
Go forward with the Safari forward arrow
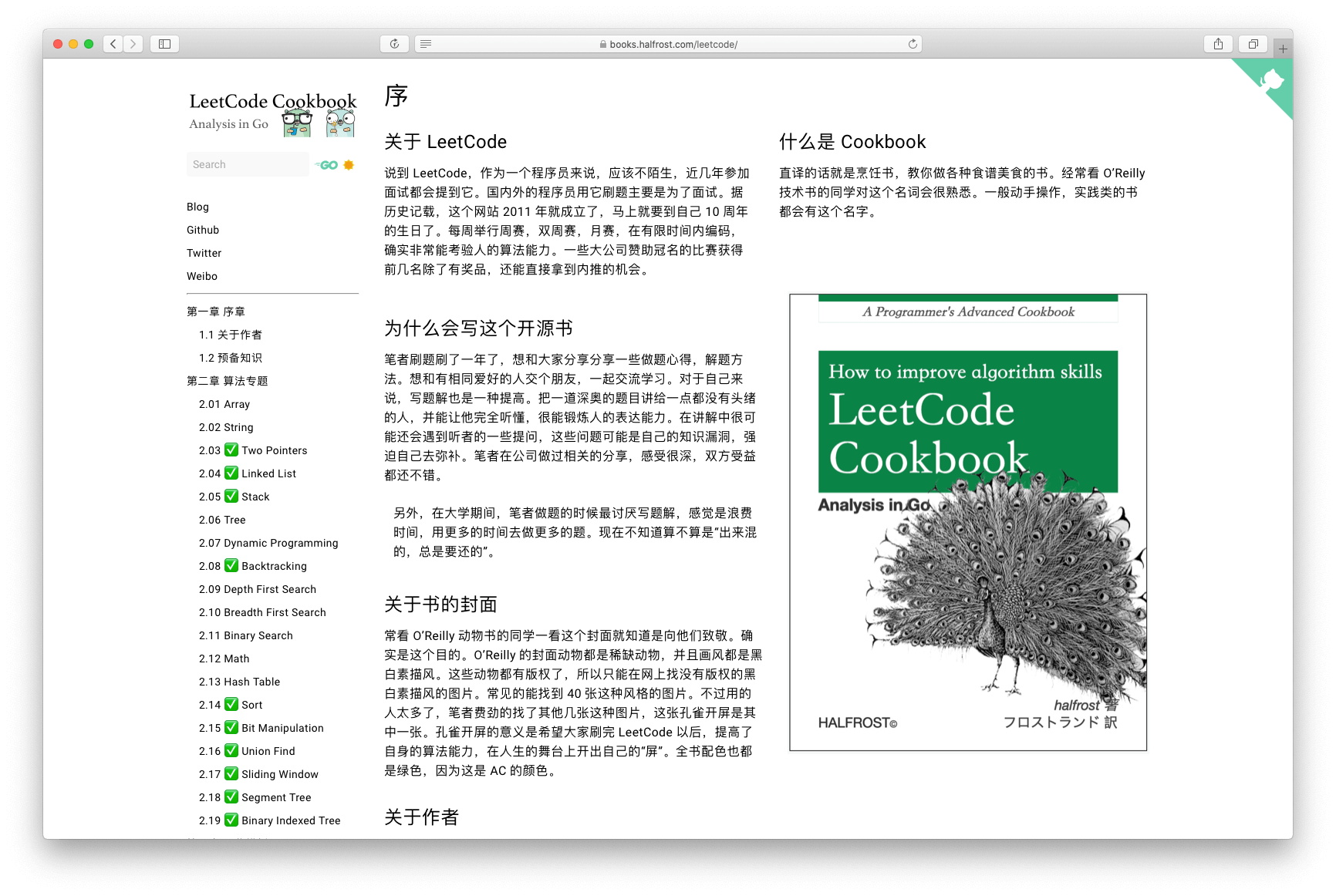(133, 44)
